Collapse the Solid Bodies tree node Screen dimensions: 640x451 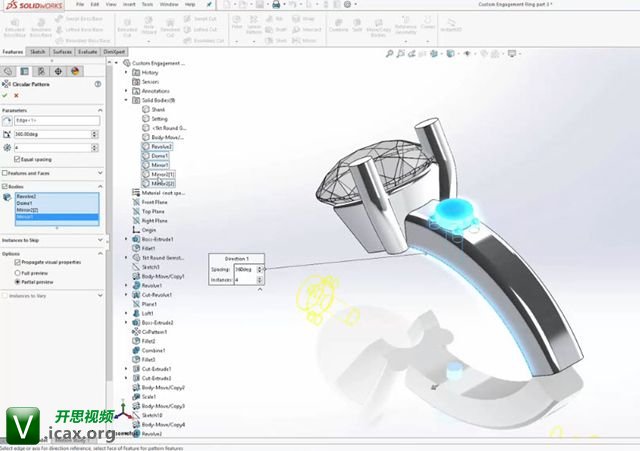coord(126,100)
